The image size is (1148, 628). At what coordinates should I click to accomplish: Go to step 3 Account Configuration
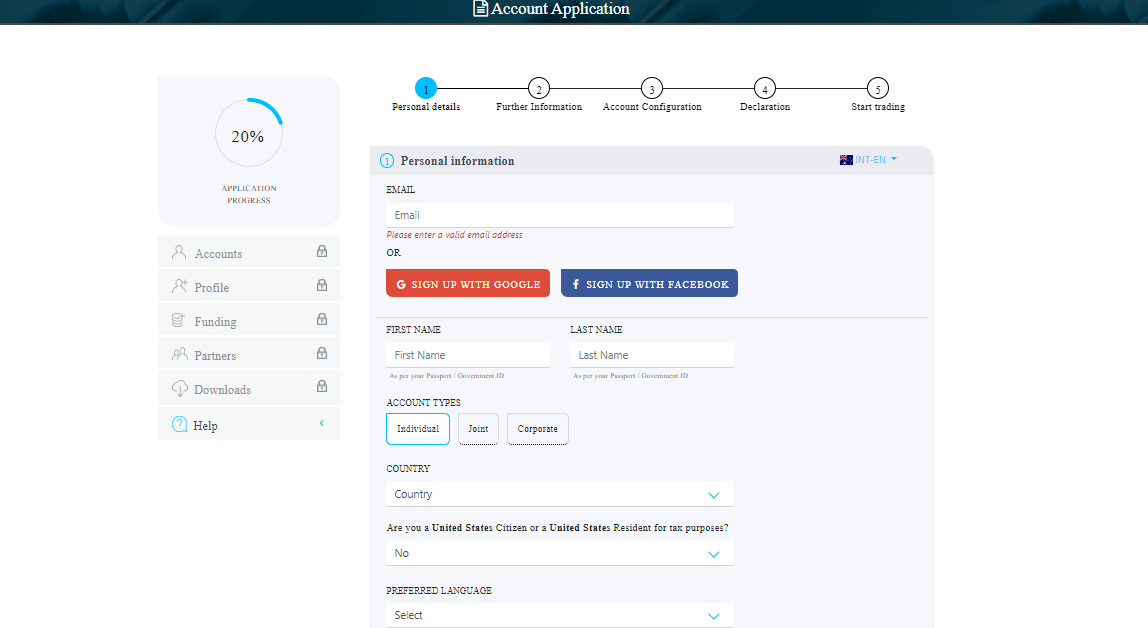[651, 89]
